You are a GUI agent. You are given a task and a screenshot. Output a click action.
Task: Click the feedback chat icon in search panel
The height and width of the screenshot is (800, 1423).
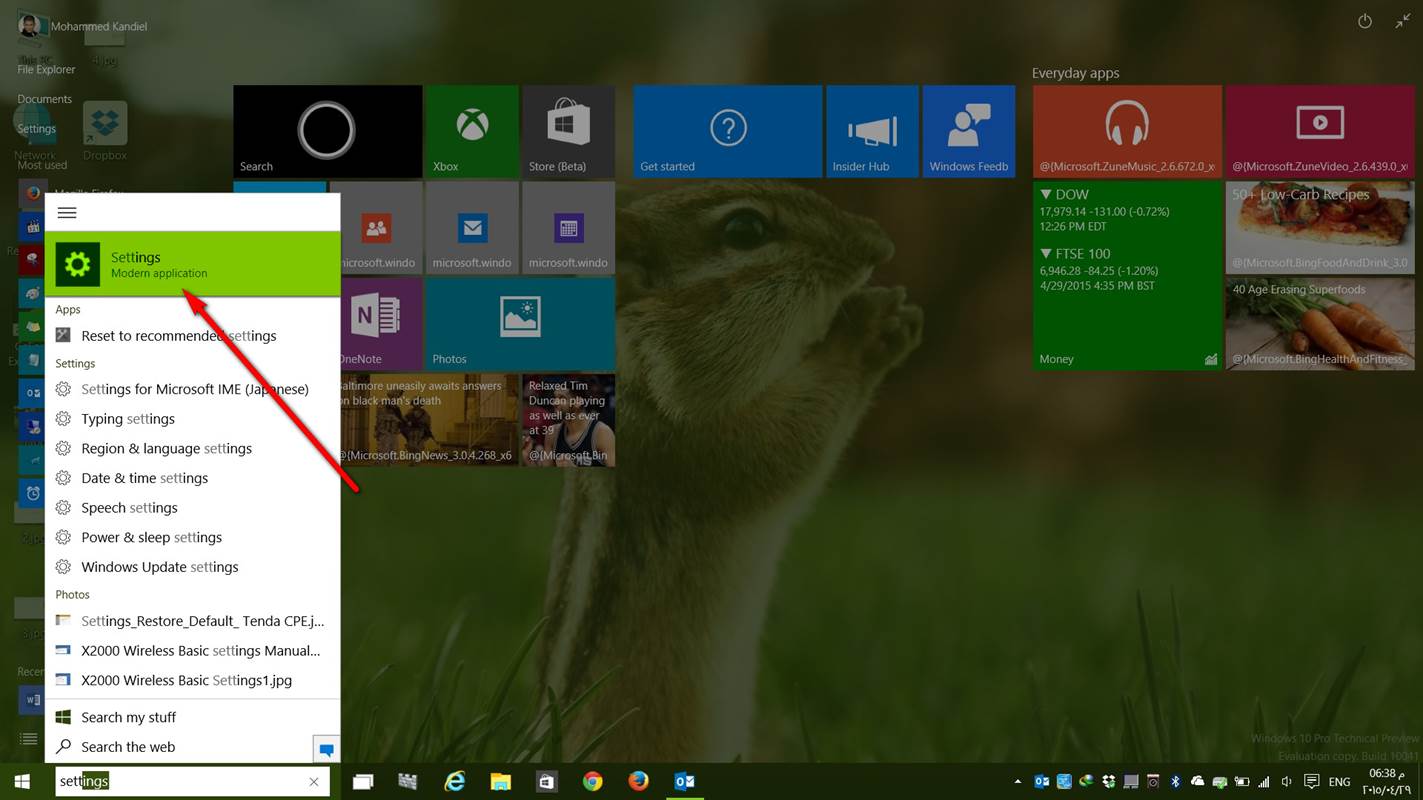[x=326, y=749]
